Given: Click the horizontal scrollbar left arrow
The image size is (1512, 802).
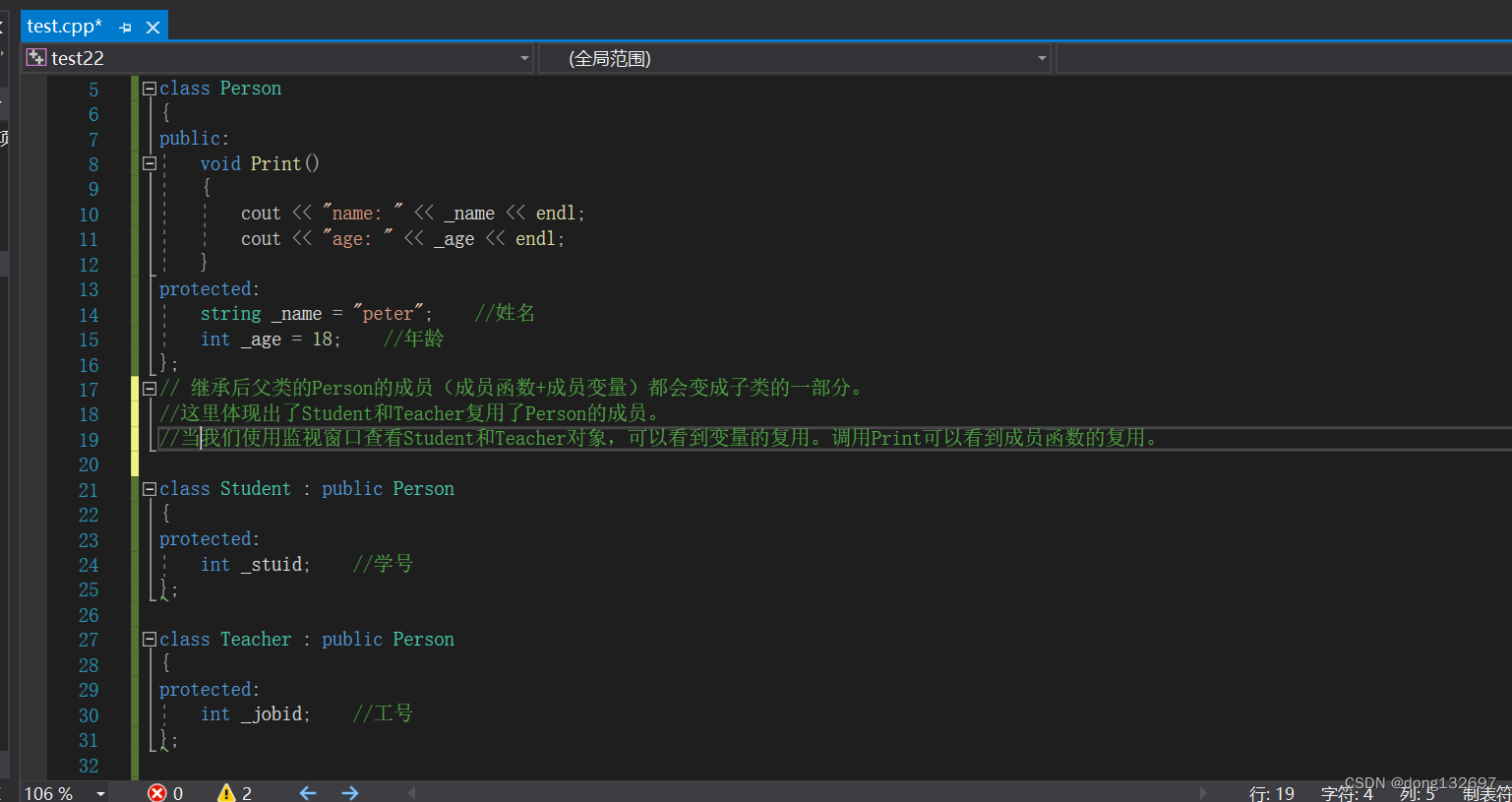Looking at the screenshot, I should point(411,793).
